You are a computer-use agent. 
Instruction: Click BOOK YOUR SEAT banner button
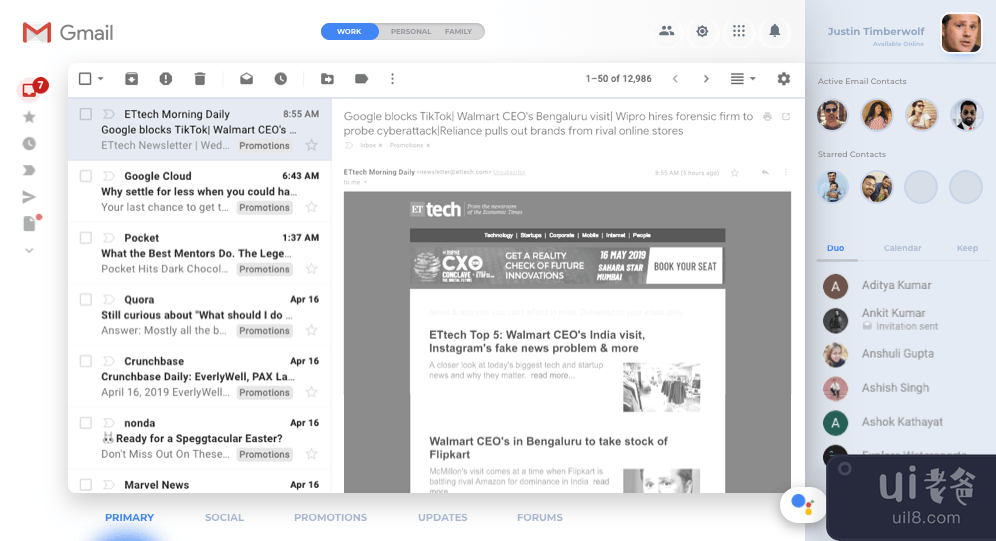[x=685, y=266]
